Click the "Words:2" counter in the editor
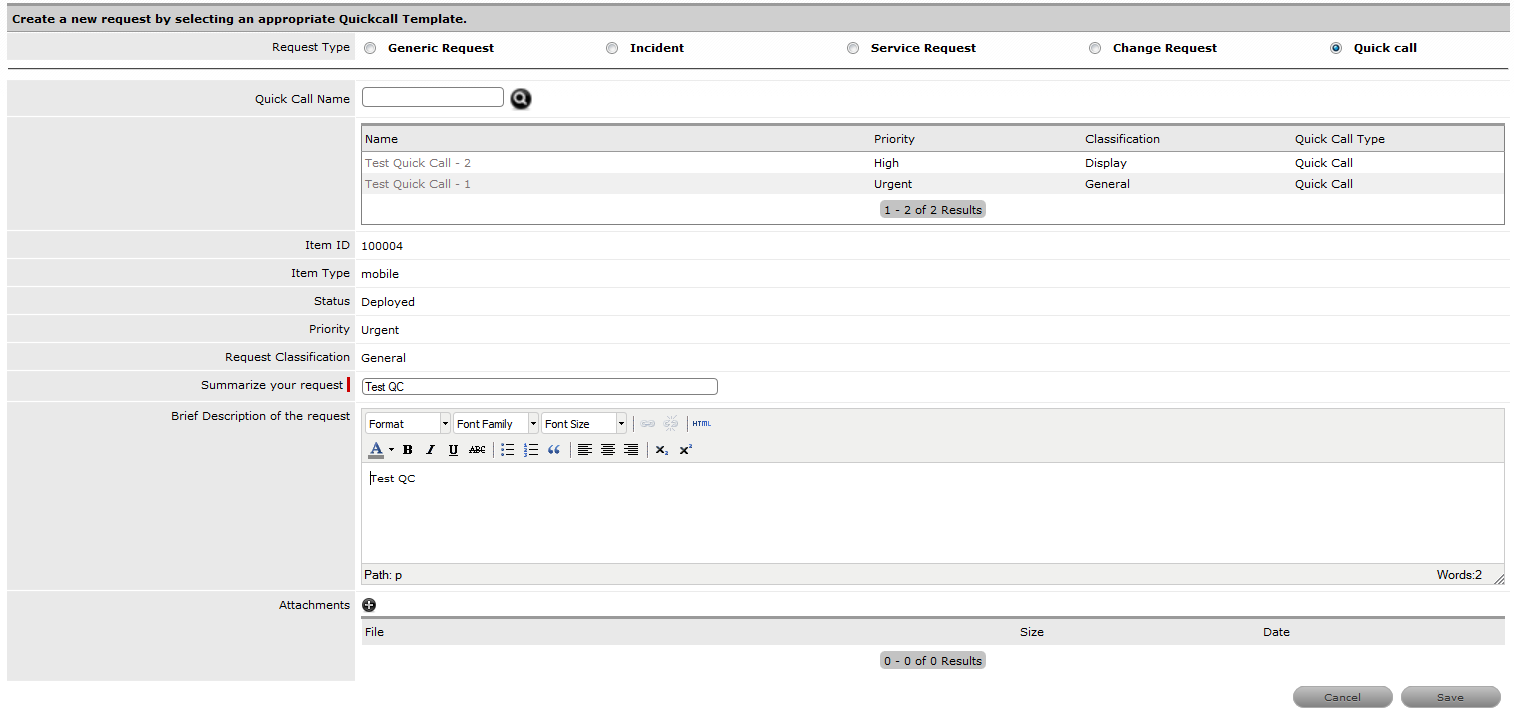The height and width of the screenshot is (727, 1514). point(1459,576)
